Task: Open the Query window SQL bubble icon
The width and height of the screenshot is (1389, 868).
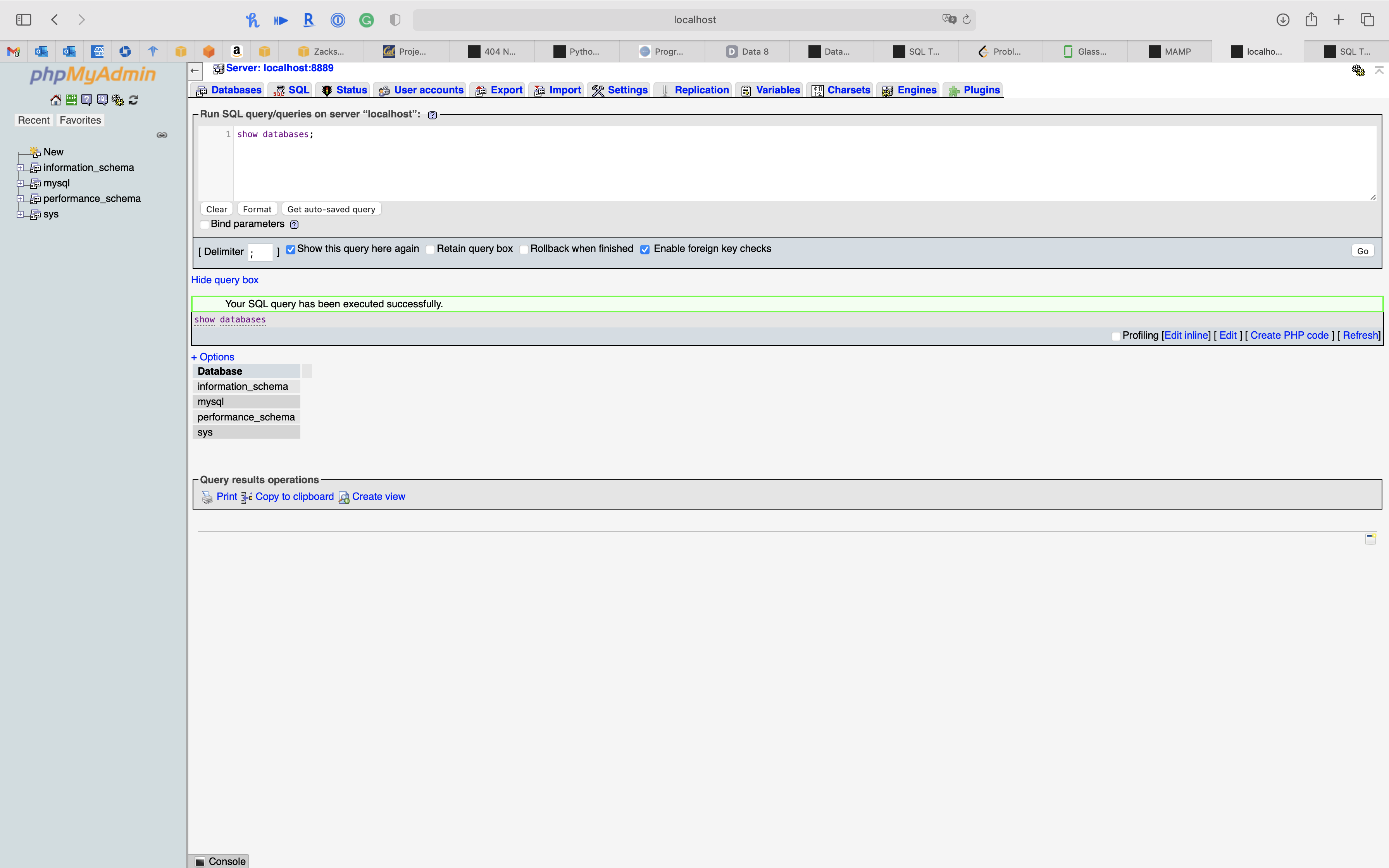Action: 102,100
